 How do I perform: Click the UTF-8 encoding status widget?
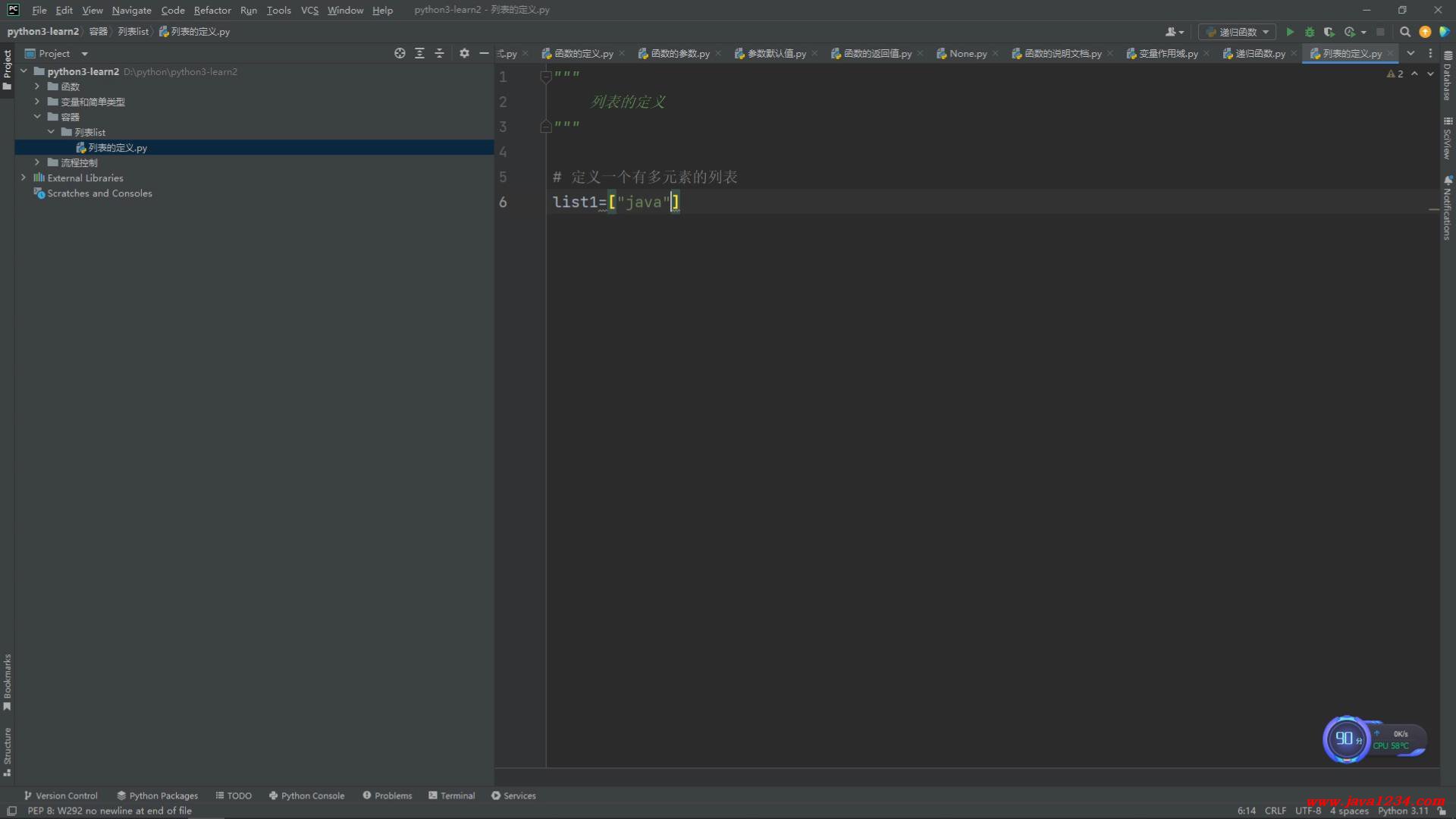click(1307, 811)
